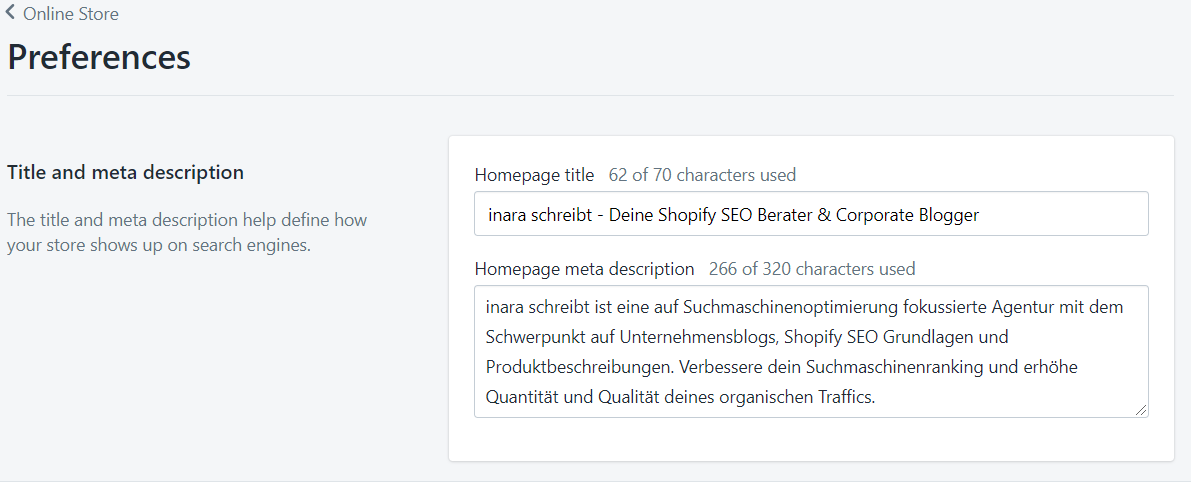The width and height of the screenshot is (1191, 482).
Task: Click the "Title and meta description" section heading
Action: pyautogui.click(x=125, y=172)
